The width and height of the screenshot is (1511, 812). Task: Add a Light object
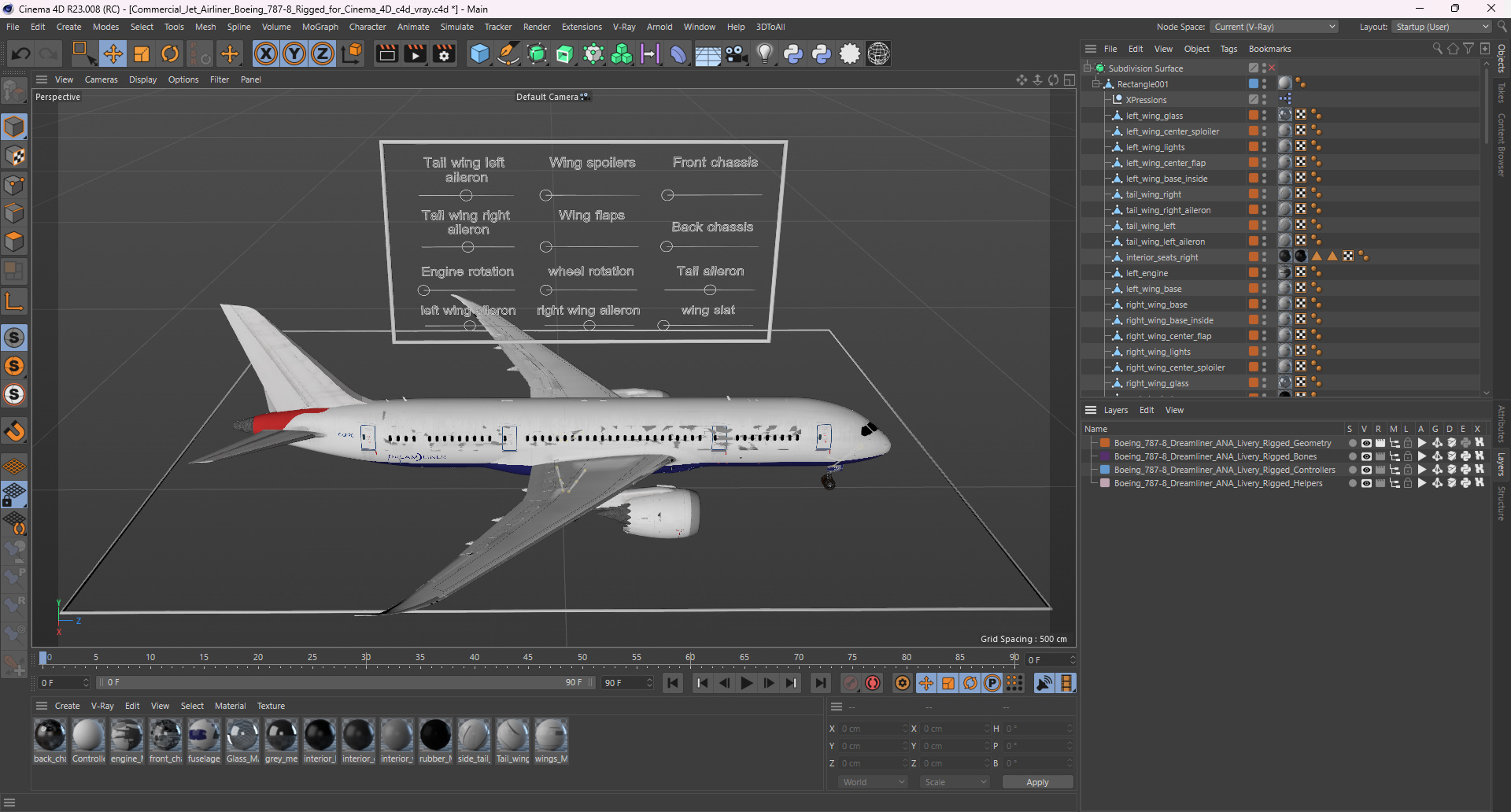pos(764,54)
